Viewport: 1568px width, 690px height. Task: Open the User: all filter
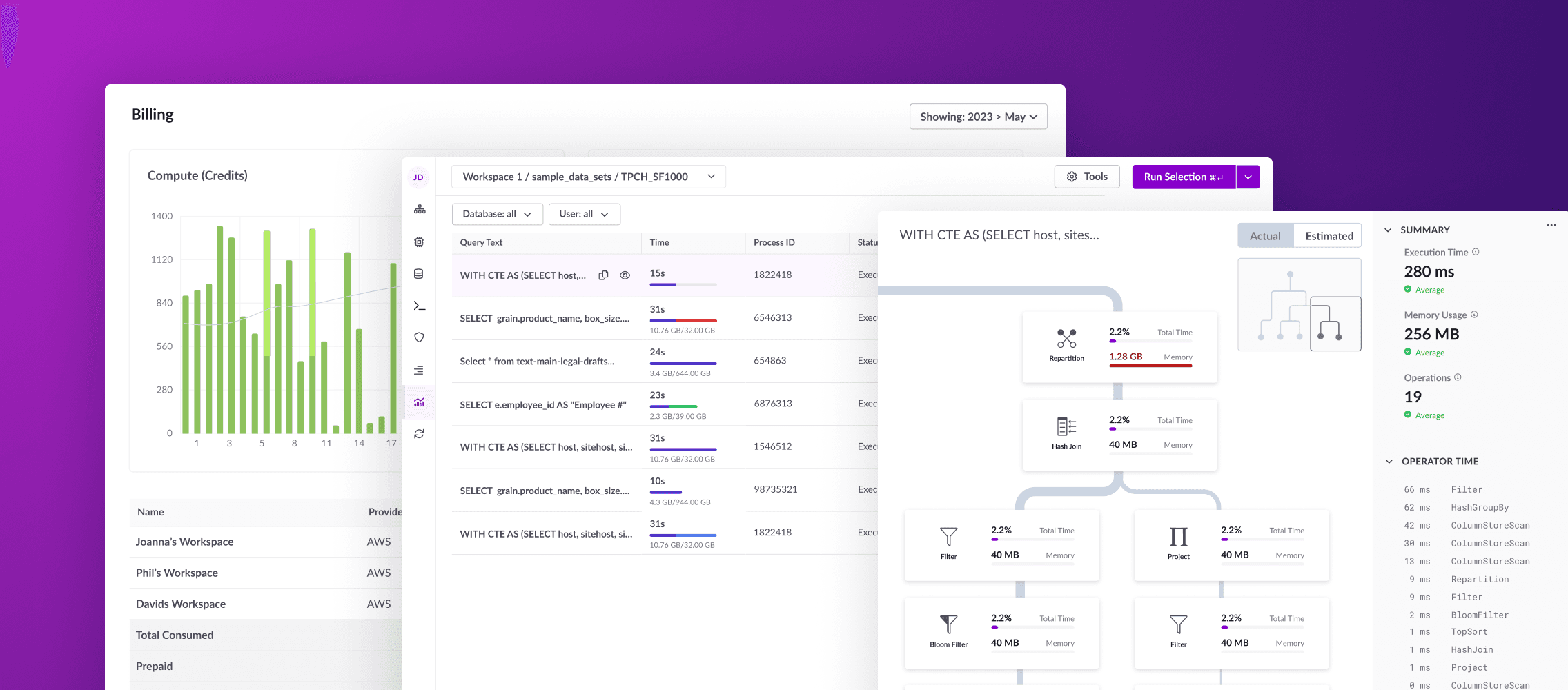tap(584, 214)
